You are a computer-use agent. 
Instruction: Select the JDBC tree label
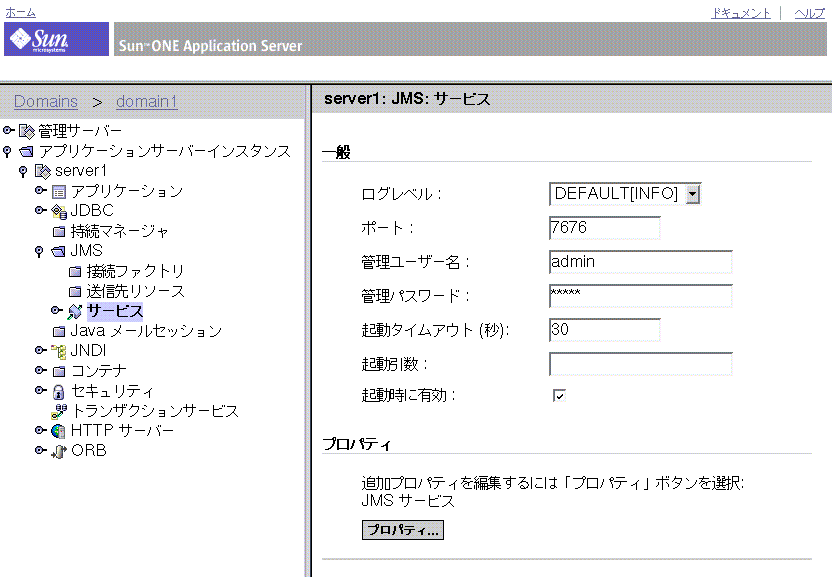tap(92, 211)
